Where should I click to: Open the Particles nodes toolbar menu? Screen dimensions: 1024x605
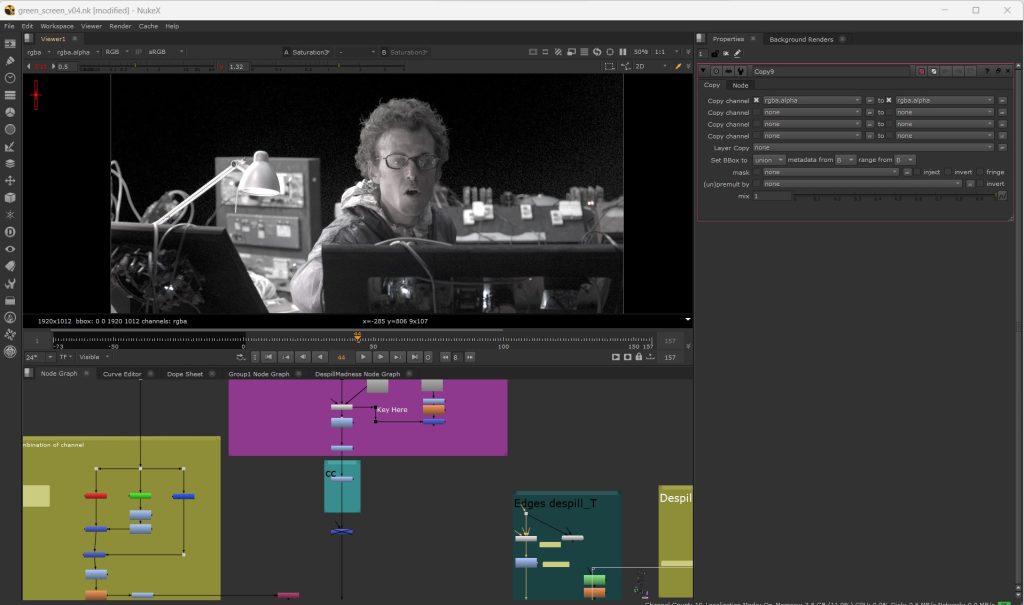[10, 214]
